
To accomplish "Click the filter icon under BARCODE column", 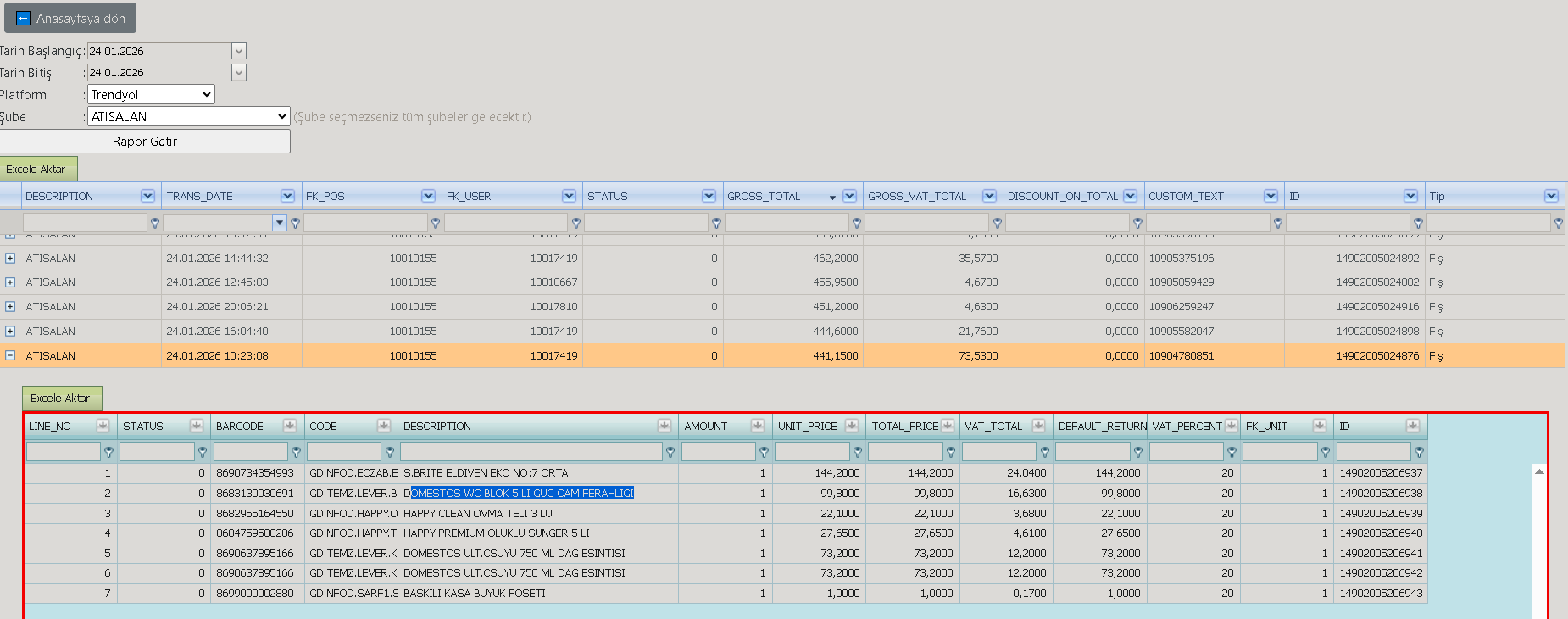I will (x=296, y=452).
